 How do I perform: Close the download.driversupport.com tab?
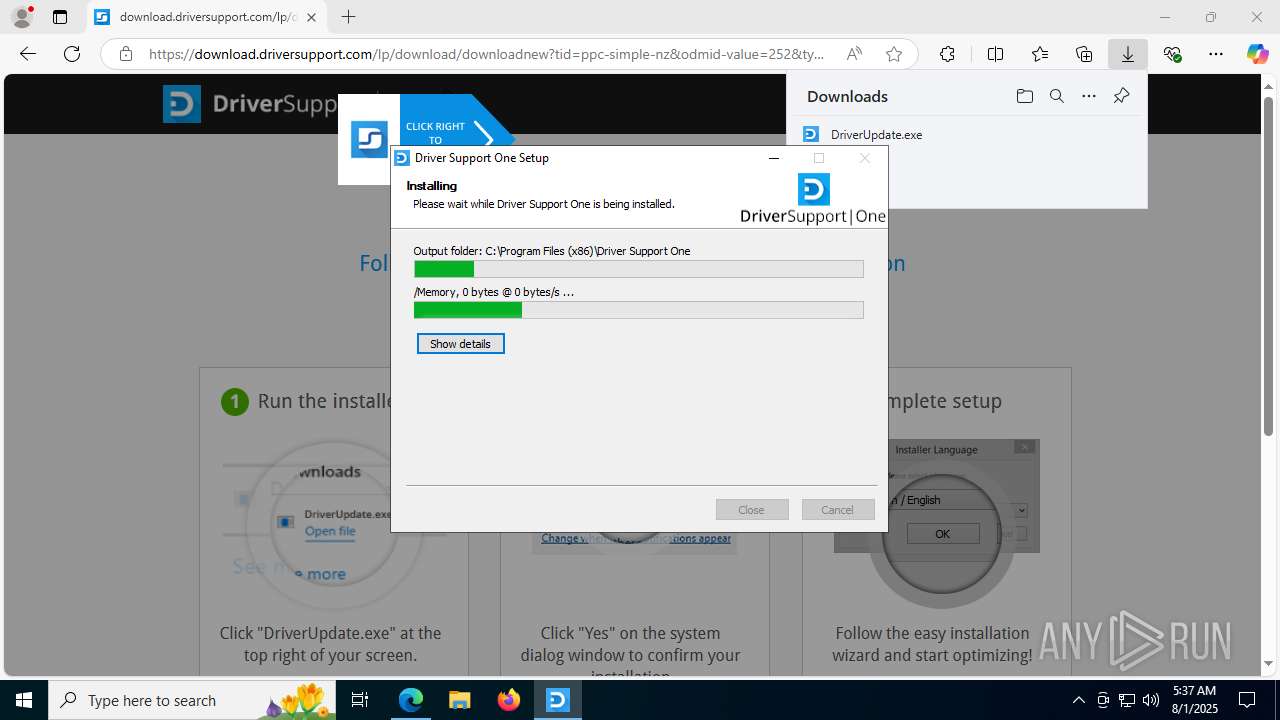tap(311, 17)
